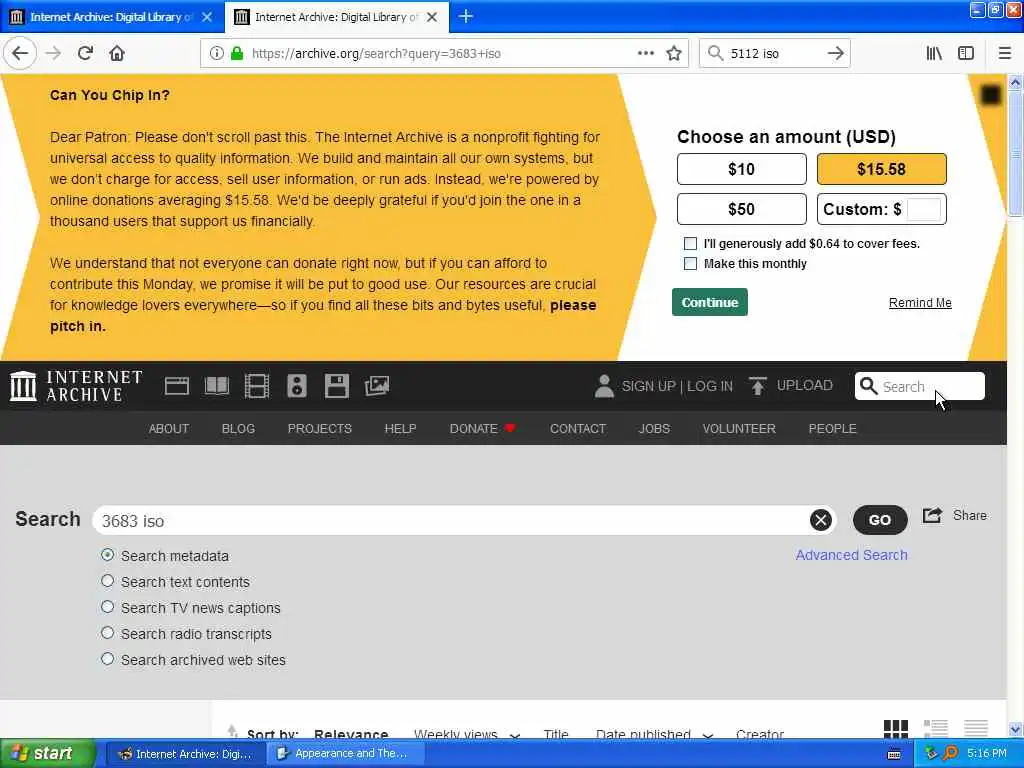Viewport: 1024px width, 768px height.
Task: Open the Web archive icon
Action: 176,386
